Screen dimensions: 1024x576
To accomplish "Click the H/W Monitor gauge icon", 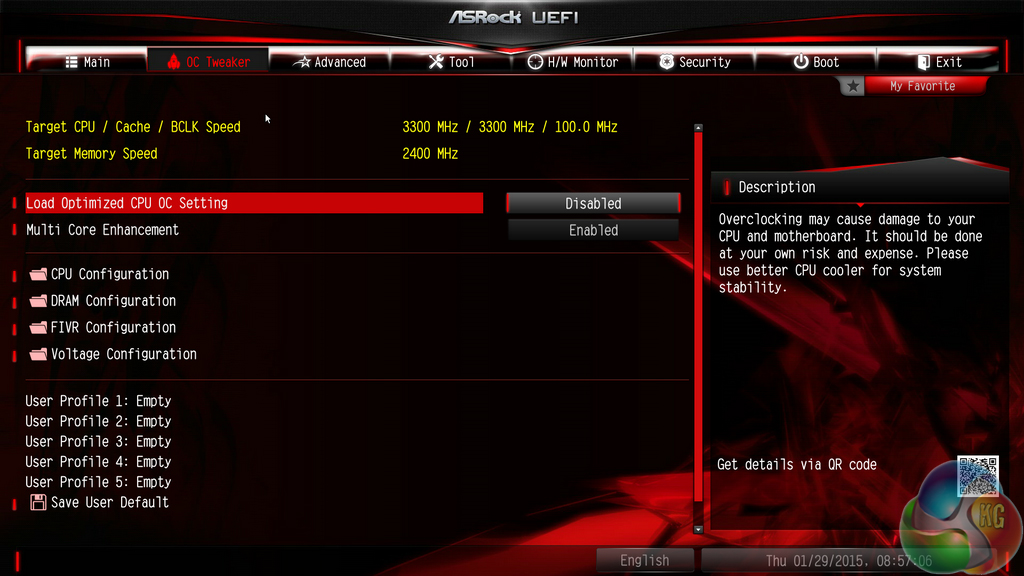I will 535,62.
